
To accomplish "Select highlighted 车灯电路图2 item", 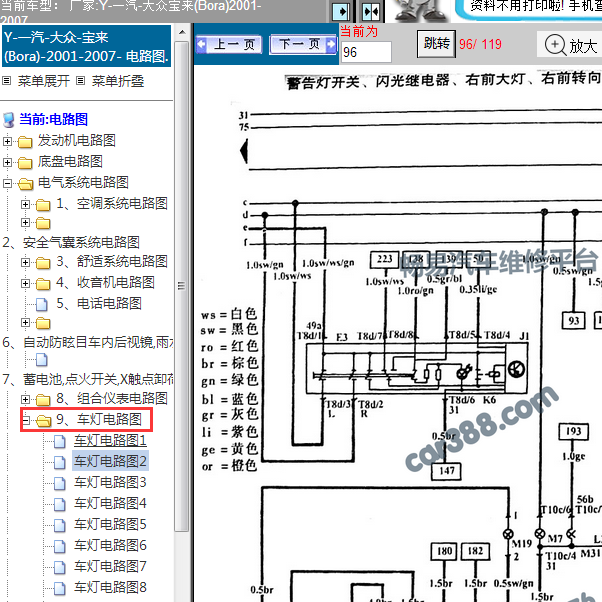I will (110, 461).
